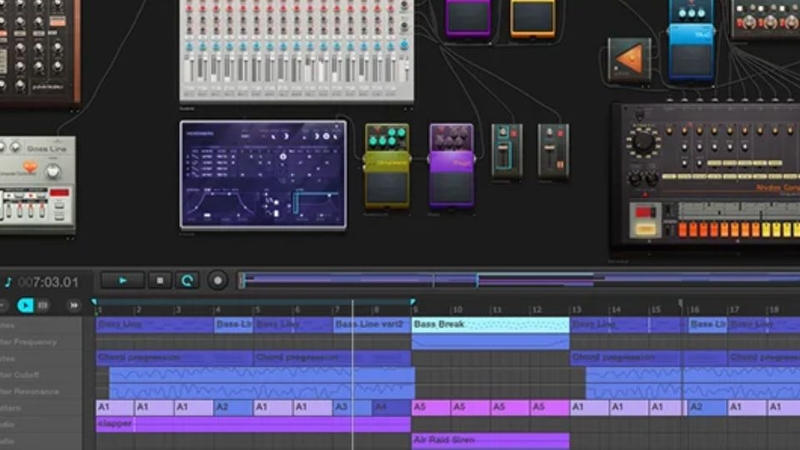The height and width of the screenshot is (450, 800).
Task: Click bar 5 on the timeline ruler
Action: coord(258,310)
